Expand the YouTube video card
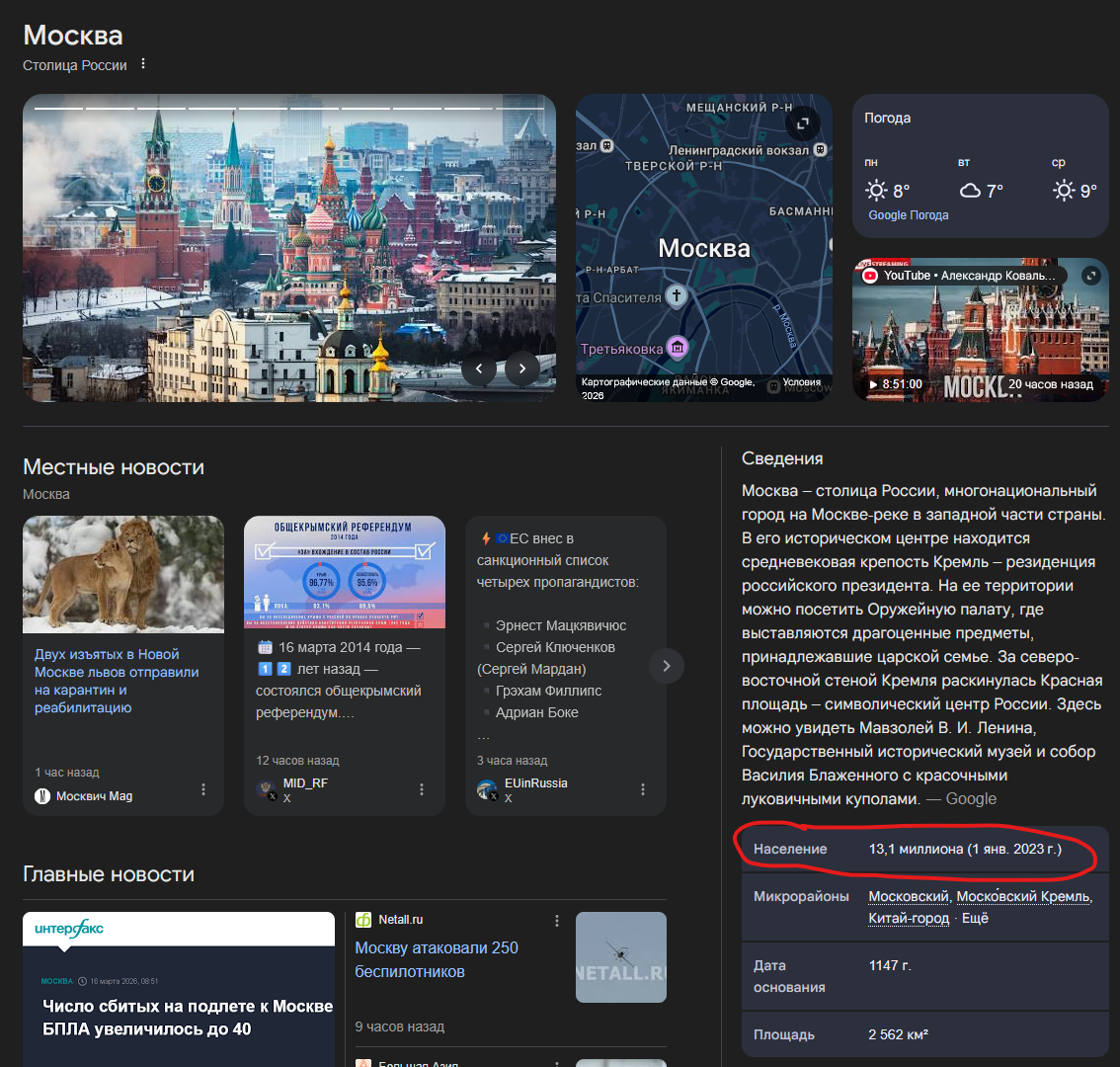The image size is (1120, 1067). 1090,276
